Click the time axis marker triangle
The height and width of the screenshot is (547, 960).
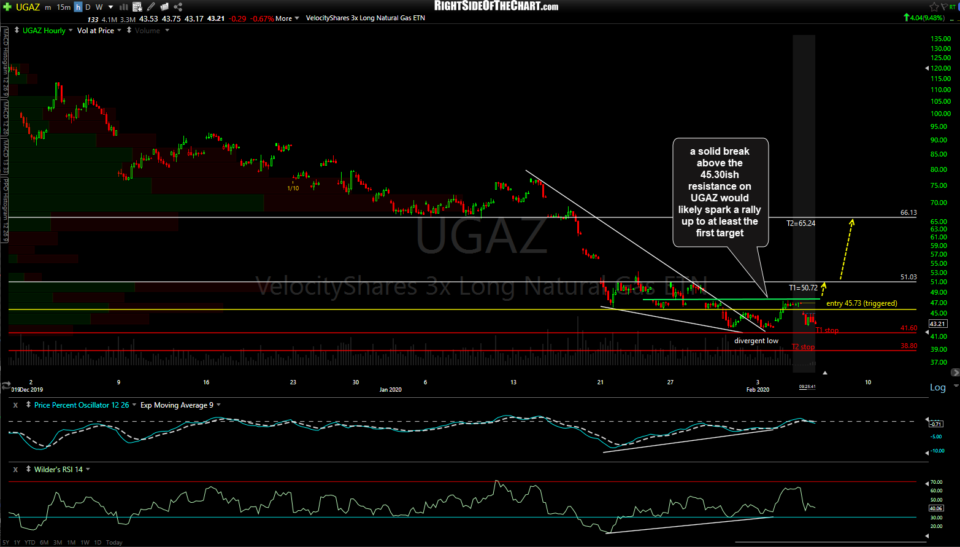pos(825,372)
